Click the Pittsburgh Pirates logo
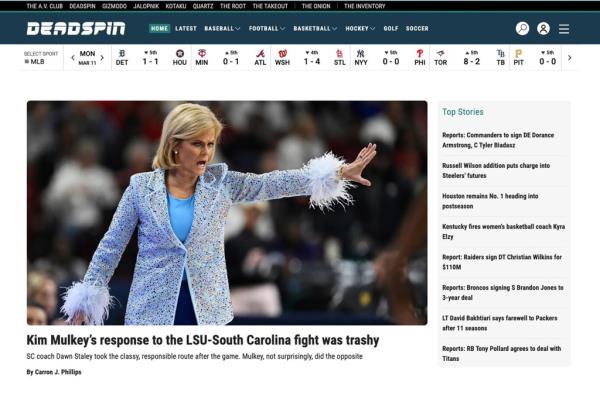Screen dimensions: 600x399 point(518,54)
